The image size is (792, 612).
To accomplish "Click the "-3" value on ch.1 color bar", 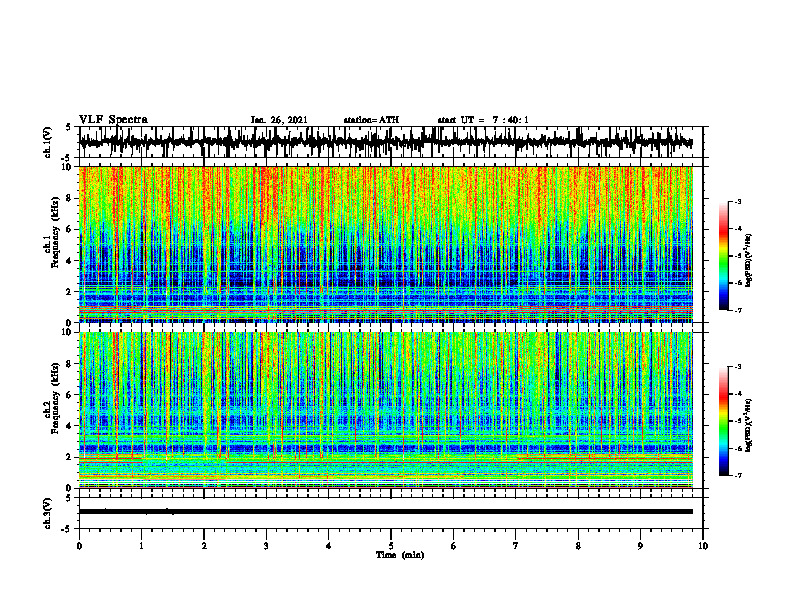I will click(738, 201).
